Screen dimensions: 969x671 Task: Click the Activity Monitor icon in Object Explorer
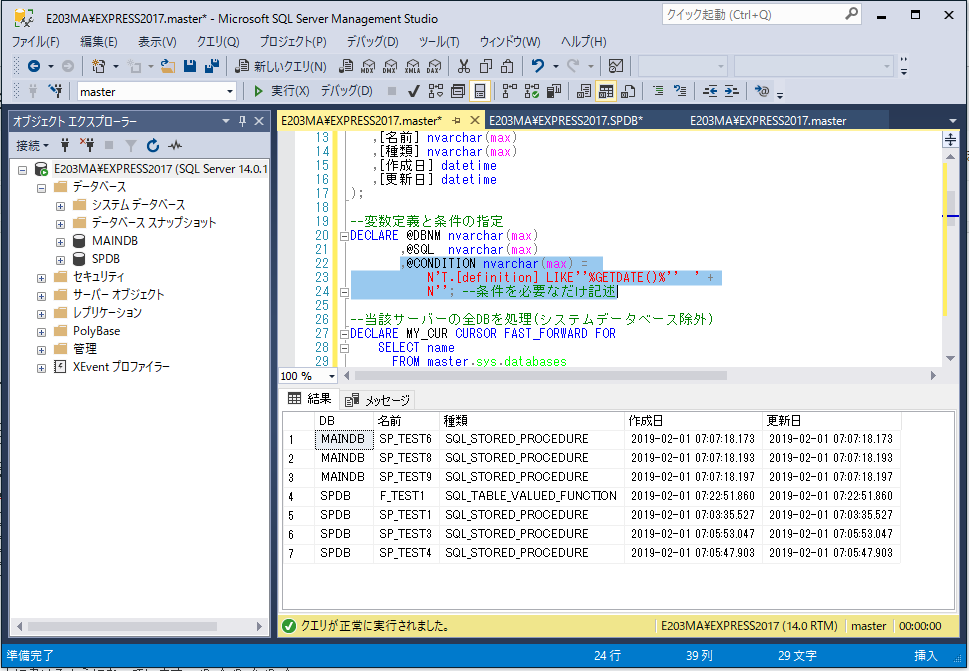(x=176, y=145)
